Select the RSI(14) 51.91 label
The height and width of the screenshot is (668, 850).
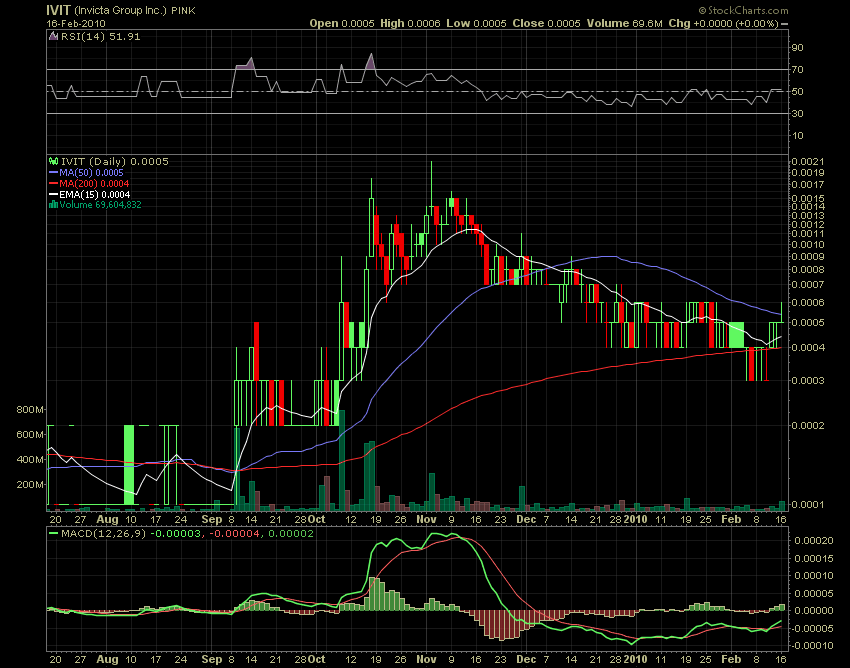(101, 37)
